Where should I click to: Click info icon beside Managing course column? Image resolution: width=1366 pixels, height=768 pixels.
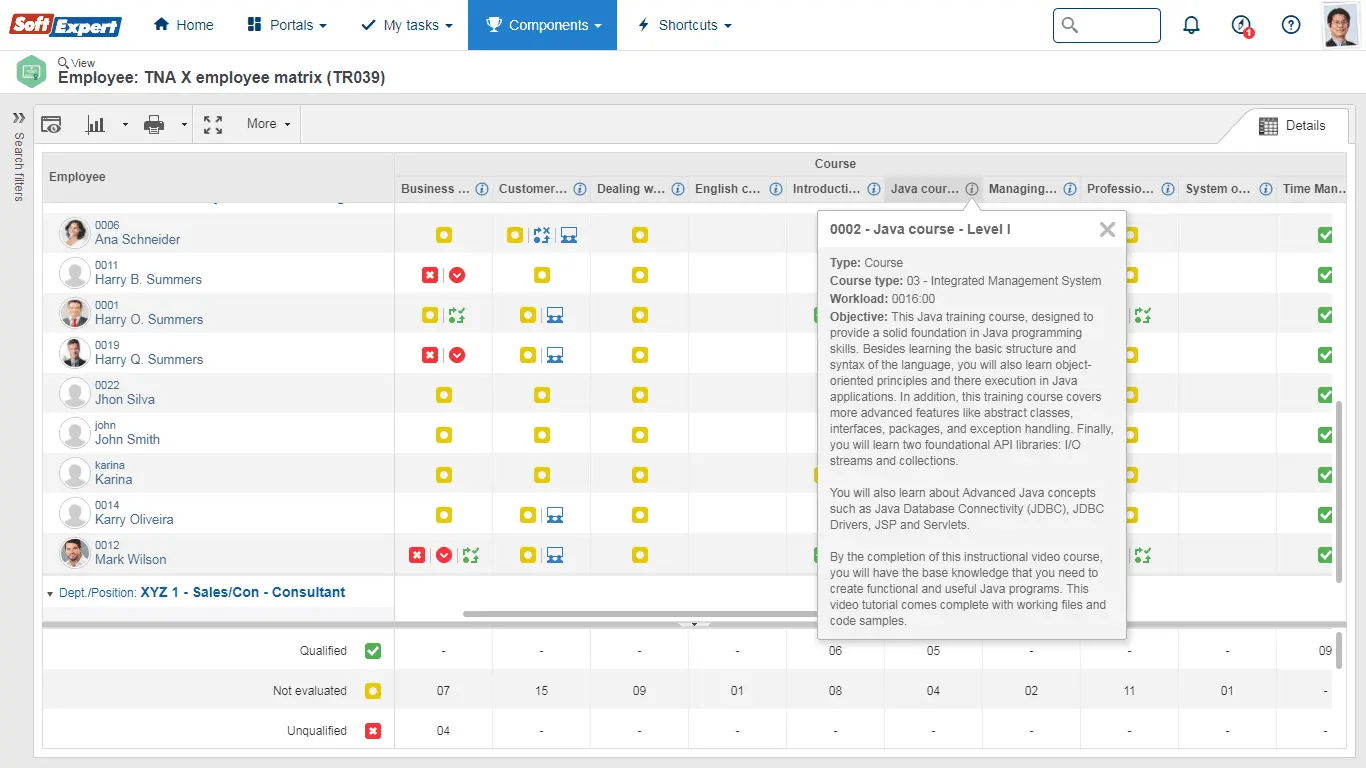pos(1070,189)
